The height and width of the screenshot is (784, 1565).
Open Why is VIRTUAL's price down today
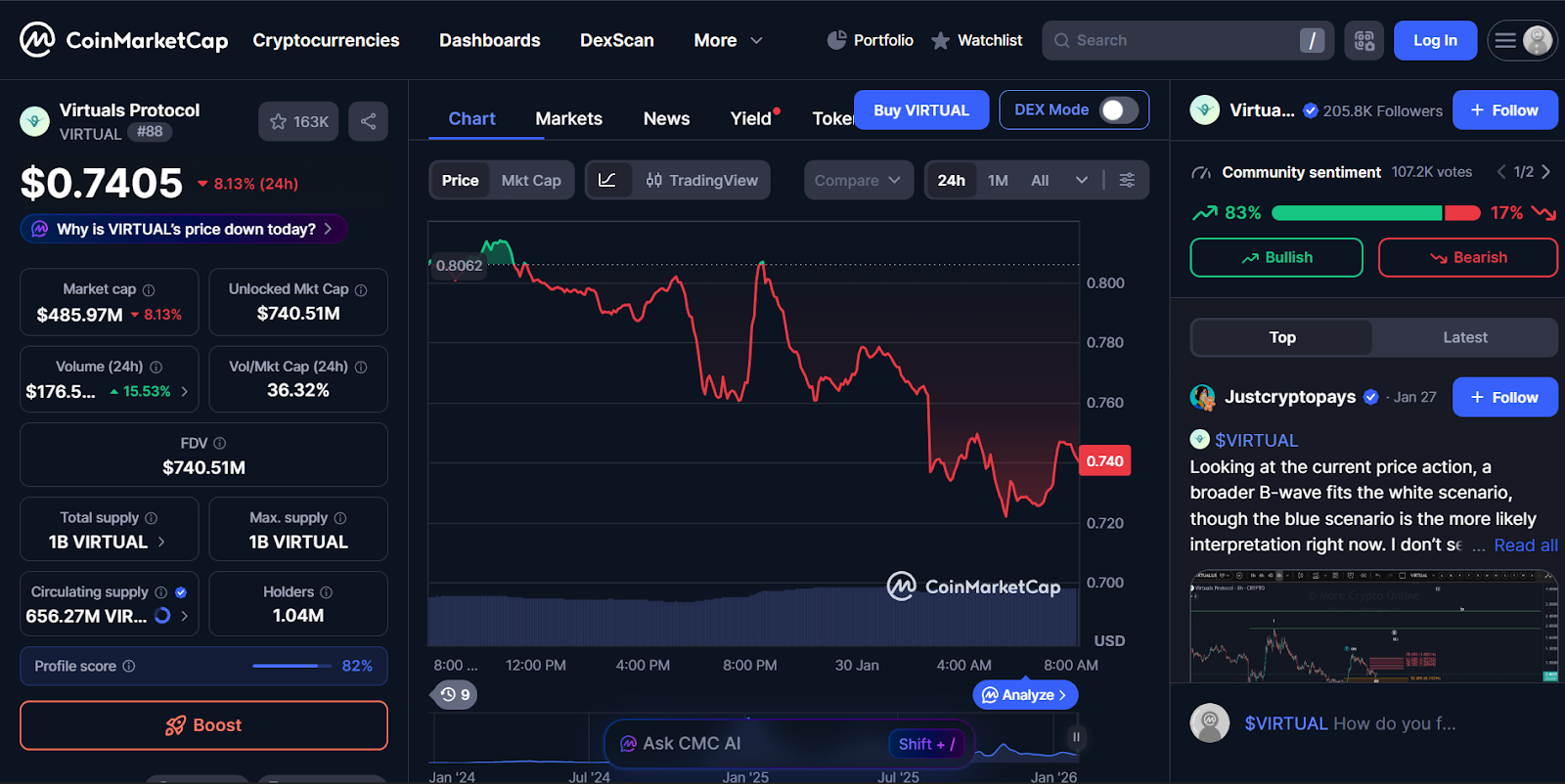184,229
